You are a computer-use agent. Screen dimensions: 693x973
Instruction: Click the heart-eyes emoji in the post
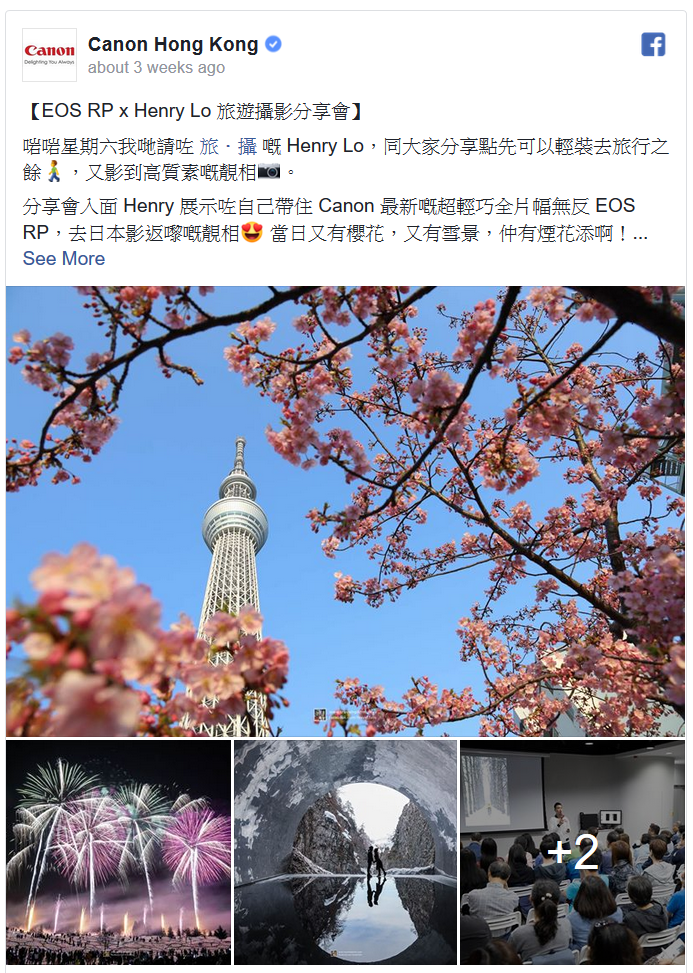click(x=252, y=233)
